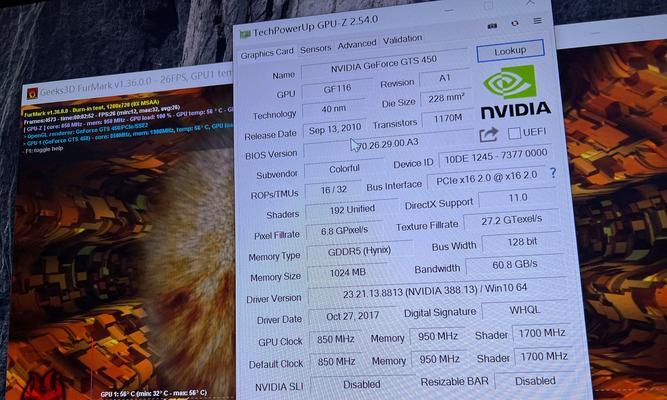
Task: Open the GPU-Z hamburger menu
Action: (x=538, y=20)
